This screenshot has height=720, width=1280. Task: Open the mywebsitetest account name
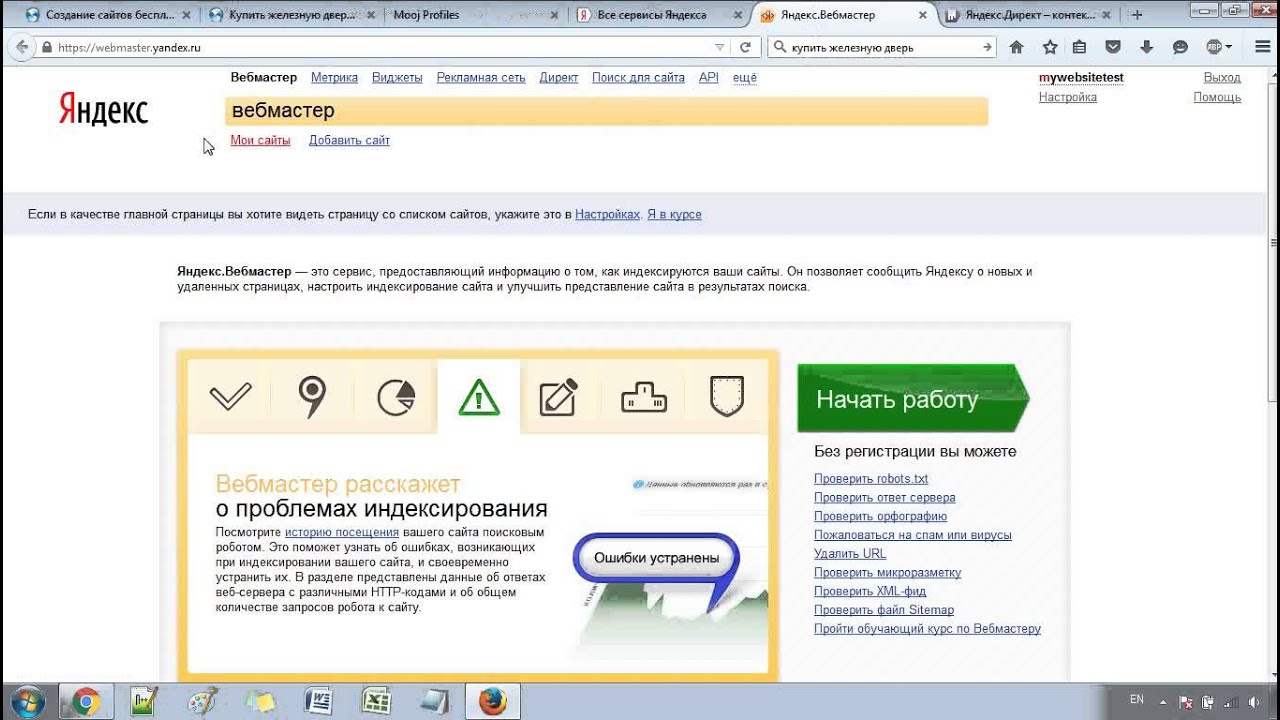[x=1081, y=77]
